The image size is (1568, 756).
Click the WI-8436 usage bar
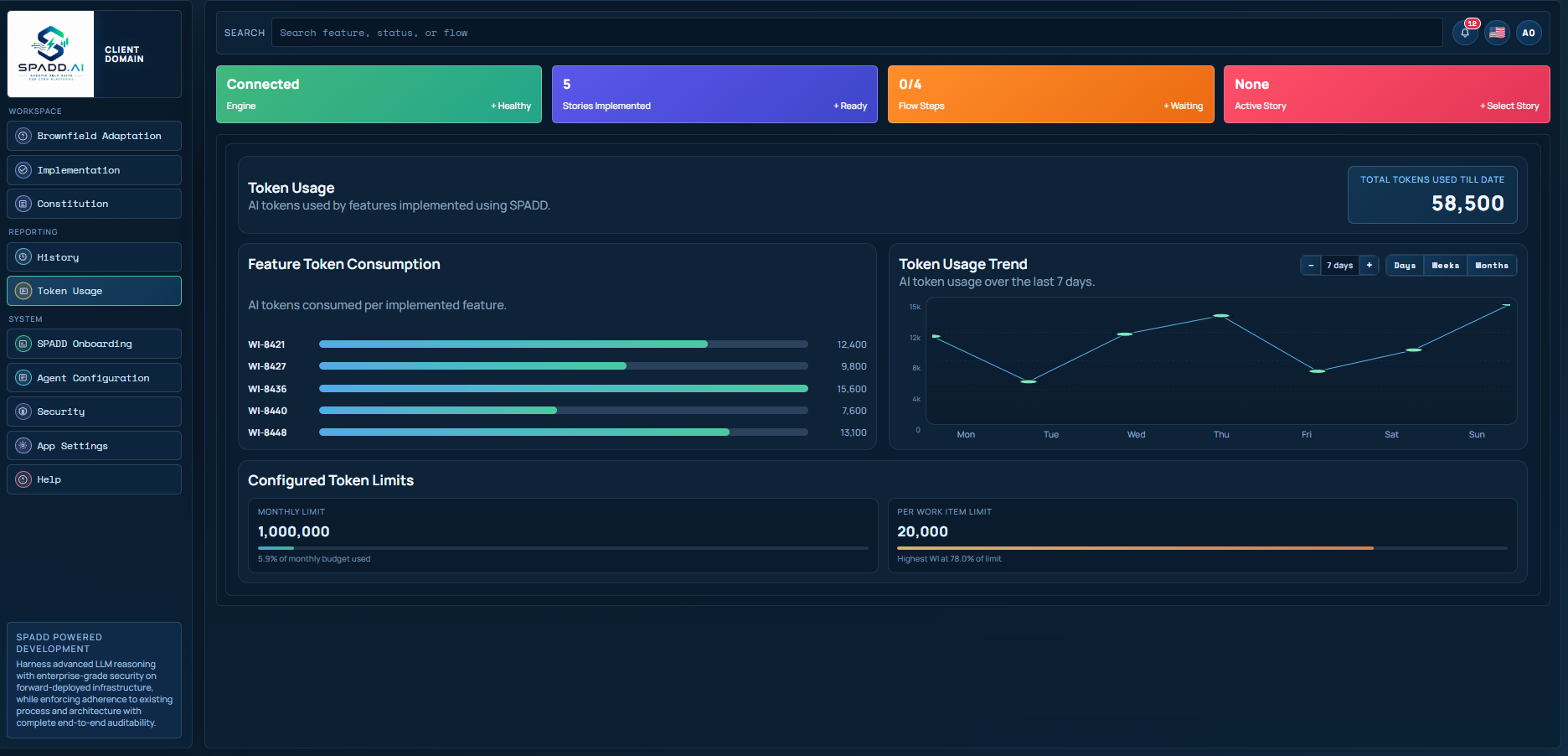(x=564, y=389)
